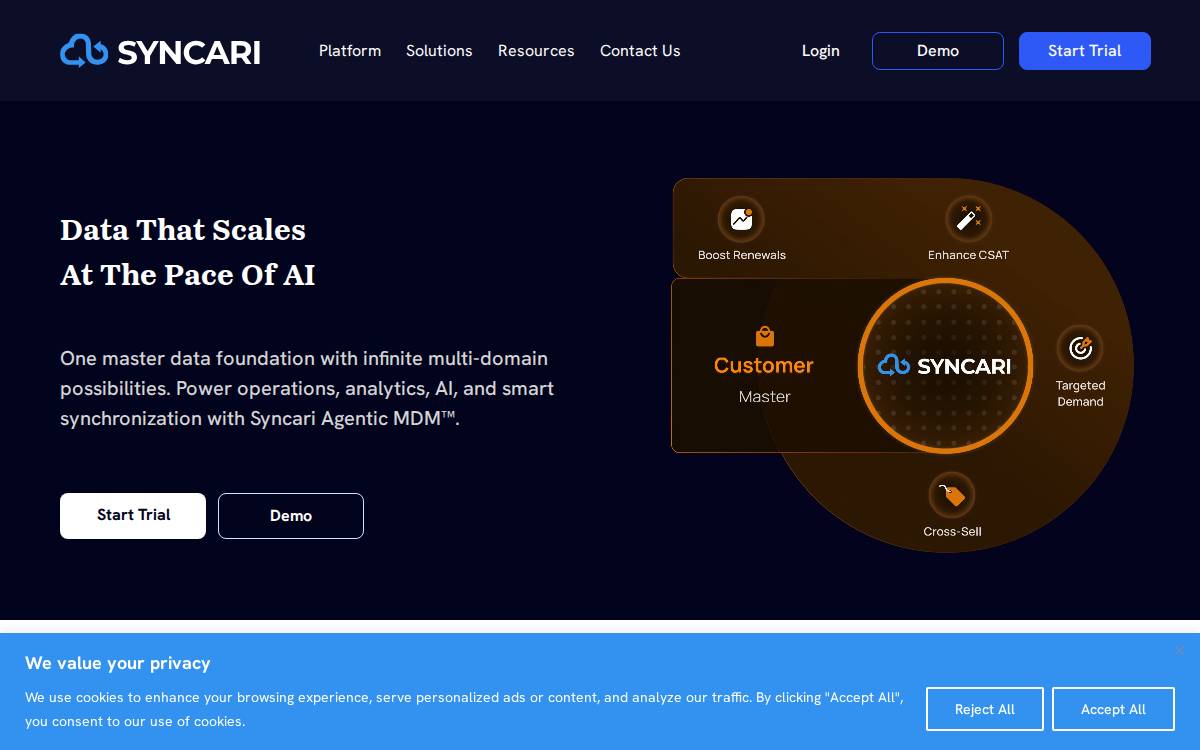Reject all cookies
Screen dimensions: 1200x750
coord(985,709)
